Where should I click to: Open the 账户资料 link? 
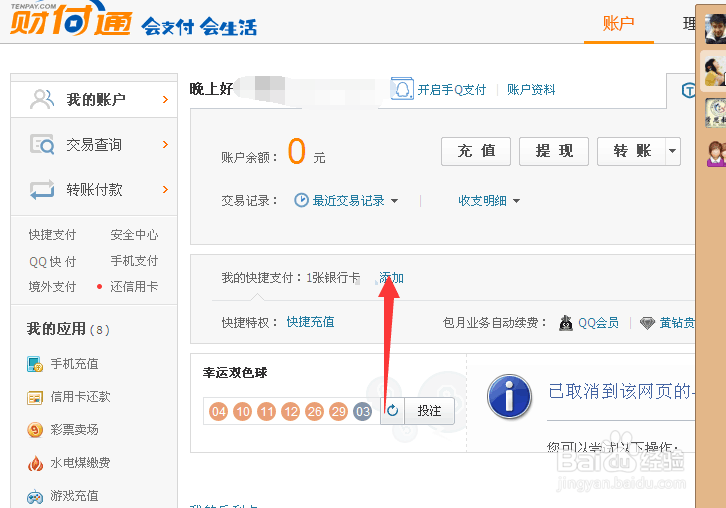click(x=531, y=89)
